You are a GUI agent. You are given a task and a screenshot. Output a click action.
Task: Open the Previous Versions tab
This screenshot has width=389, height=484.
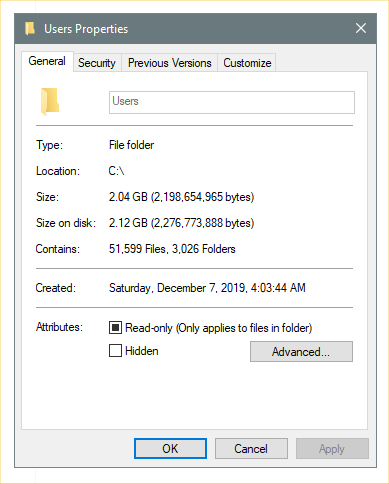(x=170, y=63)
